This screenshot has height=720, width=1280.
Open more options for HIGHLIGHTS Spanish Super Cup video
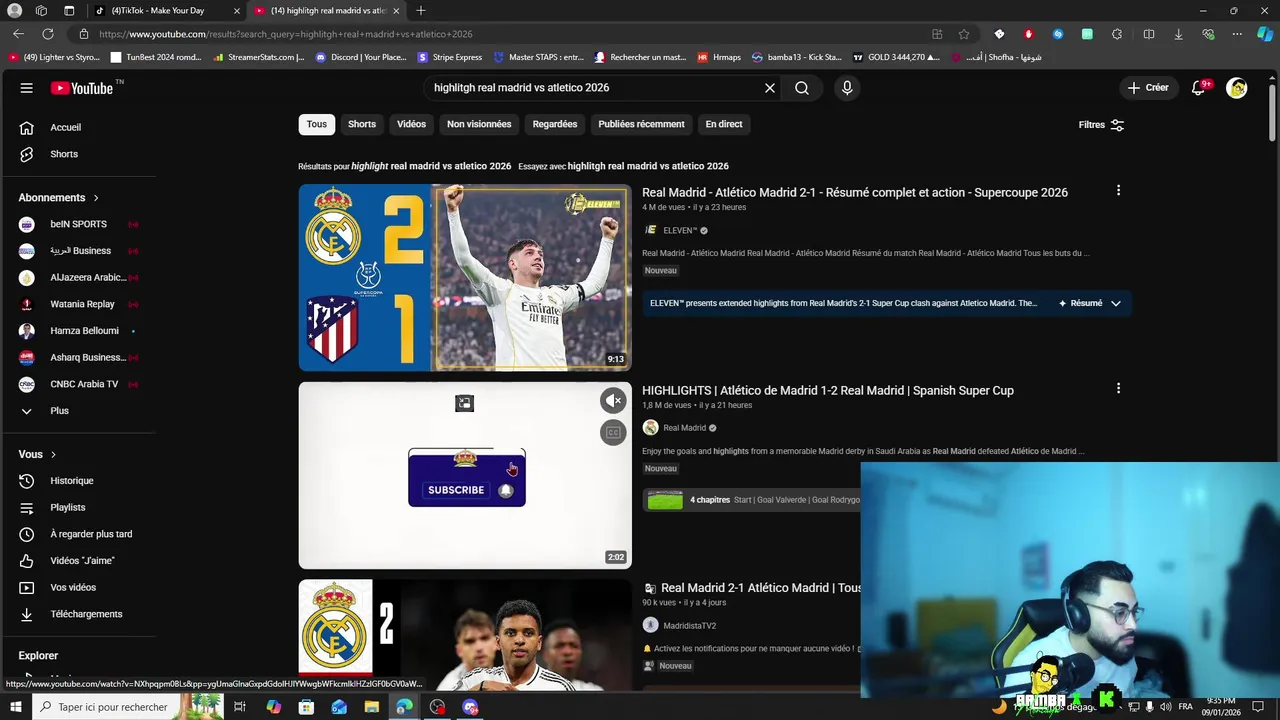[1118, 388]
